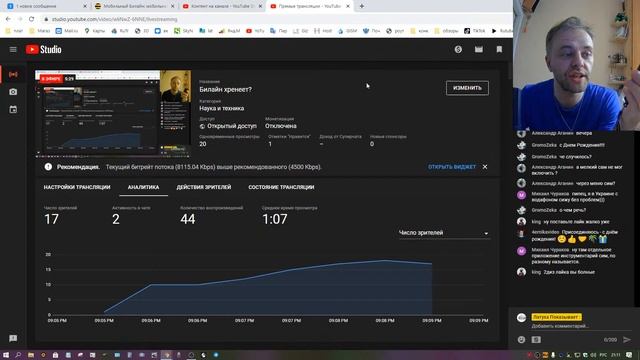Click the live stream preview thumbnail
This screenshot has width=640, height=360.
[113, 113]
